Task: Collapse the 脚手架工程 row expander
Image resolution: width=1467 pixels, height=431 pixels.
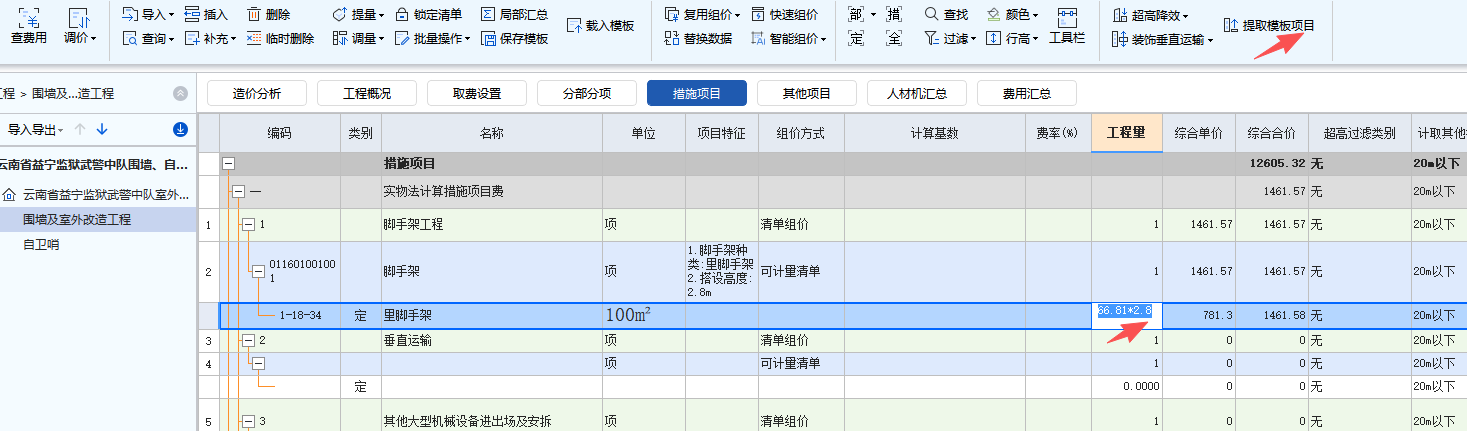Action: click(248, 225)
